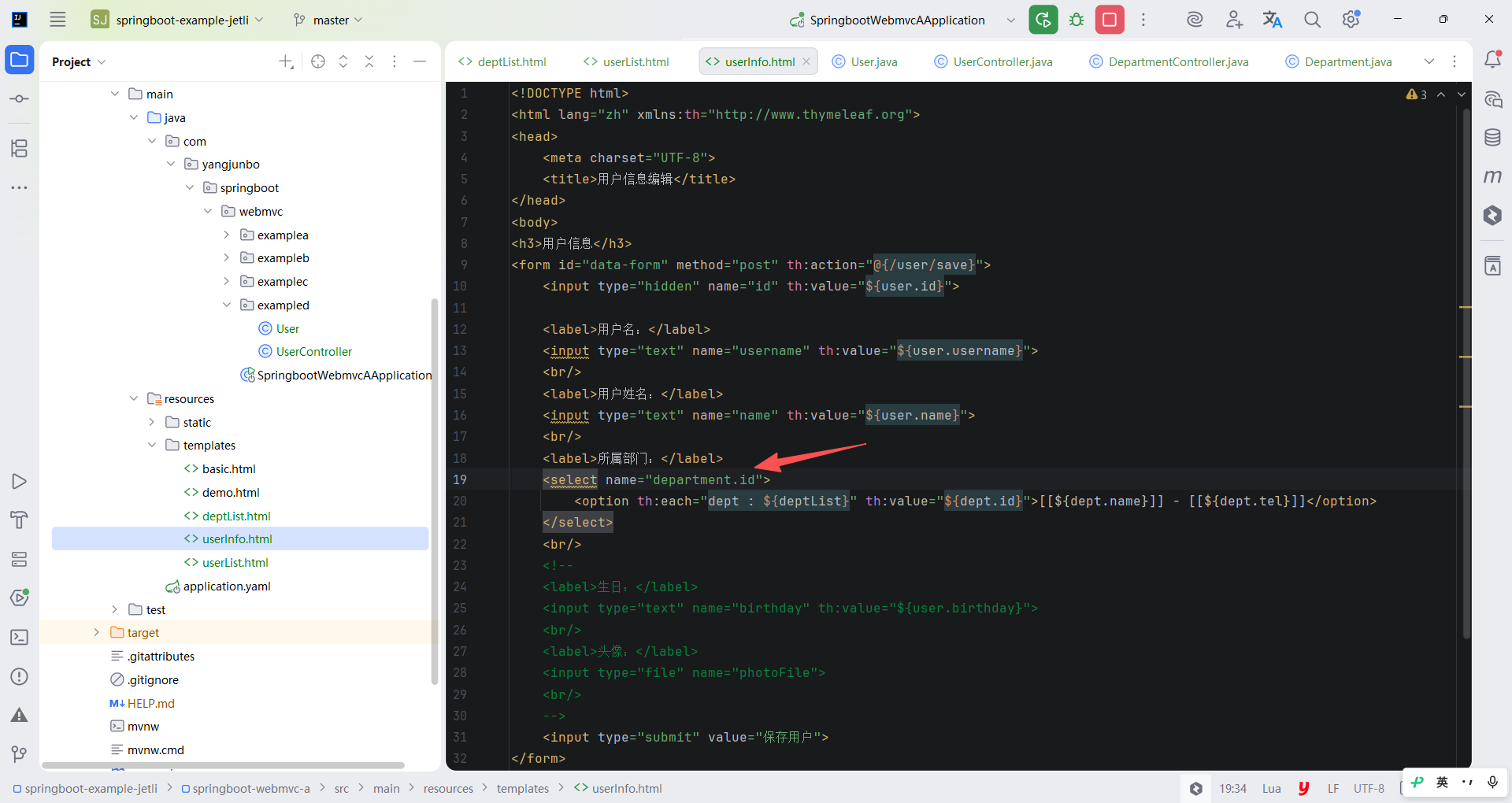Open the Run tool window
This screenshot has height=803, width=1512.
20,482
